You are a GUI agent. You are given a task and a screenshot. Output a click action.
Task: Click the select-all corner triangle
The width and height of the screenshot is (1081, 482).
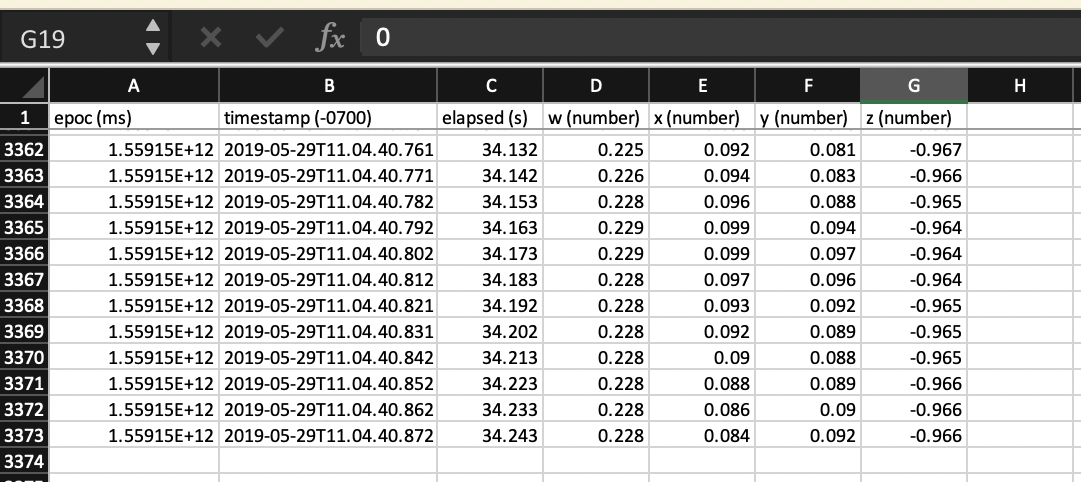pos(23,87)
